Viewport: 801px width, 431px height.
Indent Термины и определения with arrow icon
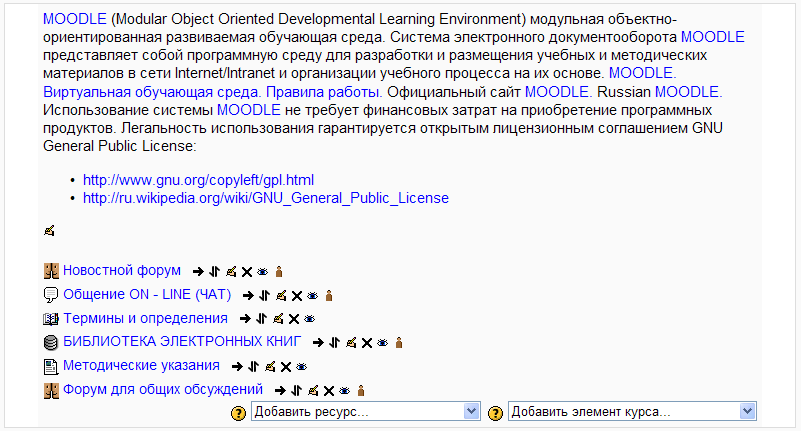245,319
